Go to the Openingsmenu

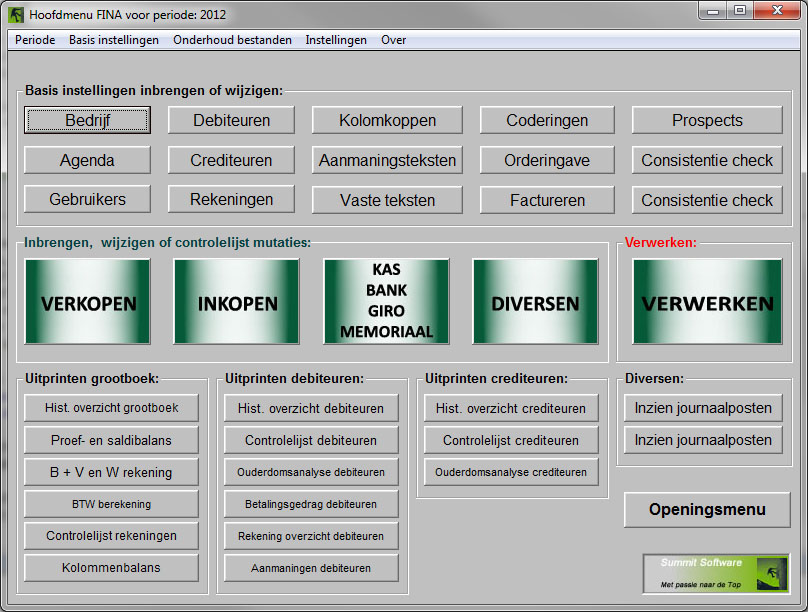707,509
